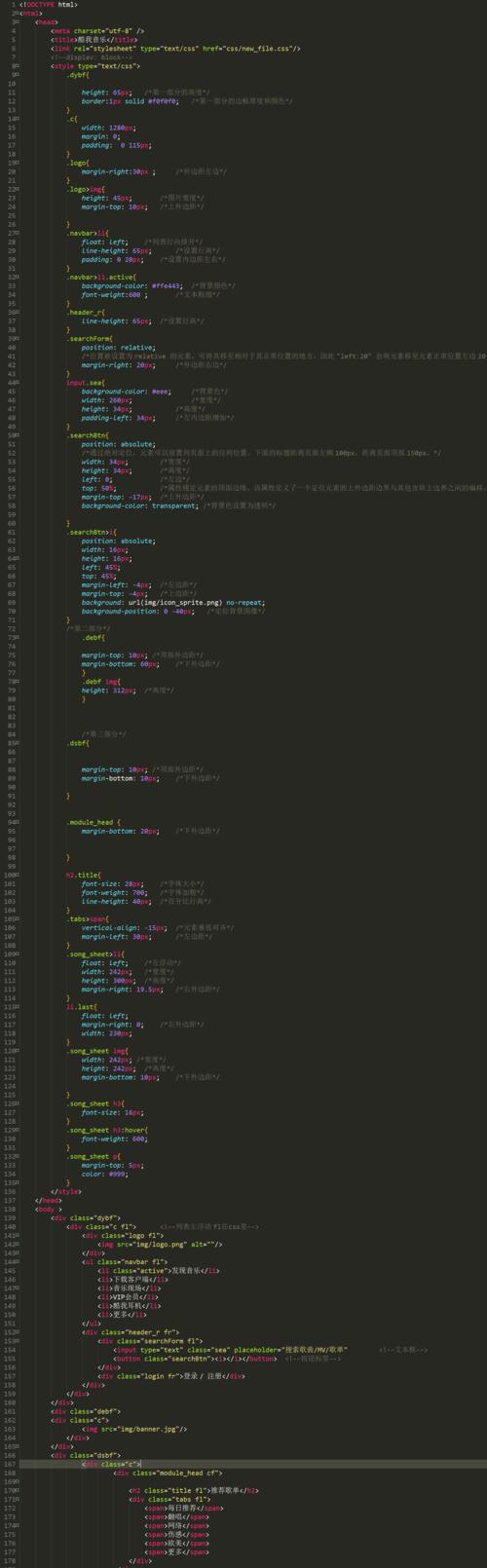Screen dimensions: 487x1568
Task: Click the color: #999 declaration
Action: tap(107, 1174)
